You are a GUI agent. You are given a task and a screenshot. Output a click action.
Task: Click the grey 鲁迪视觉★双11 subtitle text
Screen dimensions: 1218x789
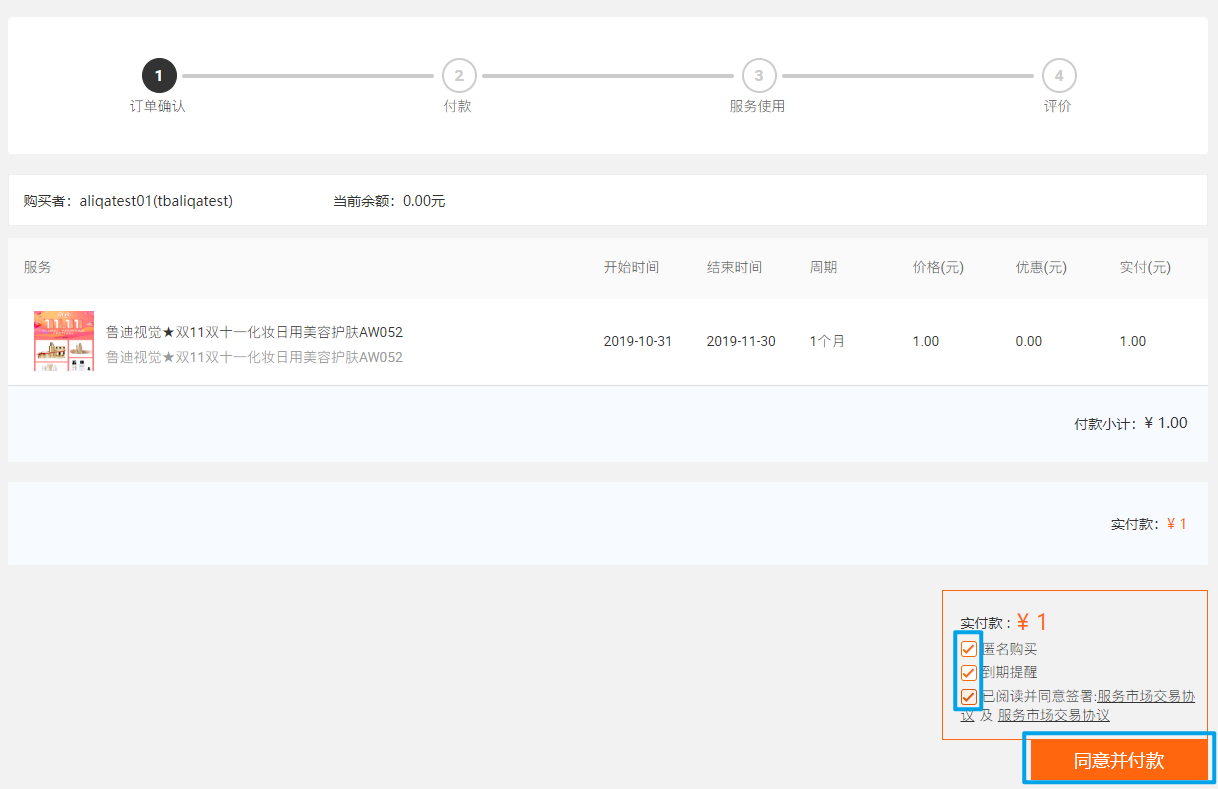[254, 357]
